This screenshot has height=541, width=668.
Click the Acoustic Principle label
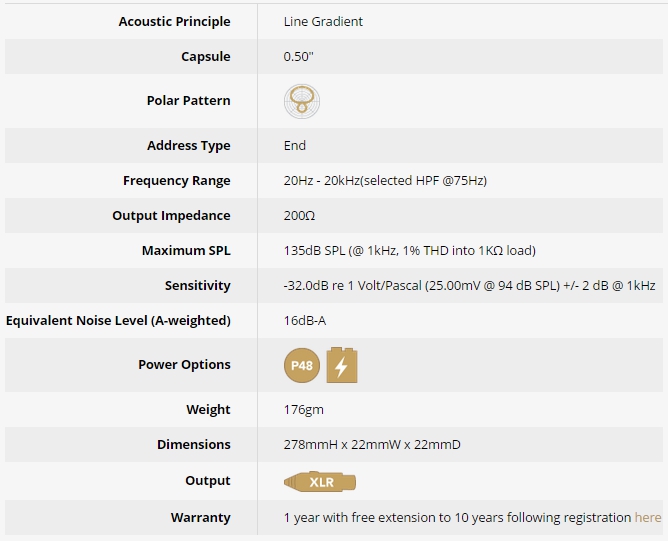pos(174,21)
